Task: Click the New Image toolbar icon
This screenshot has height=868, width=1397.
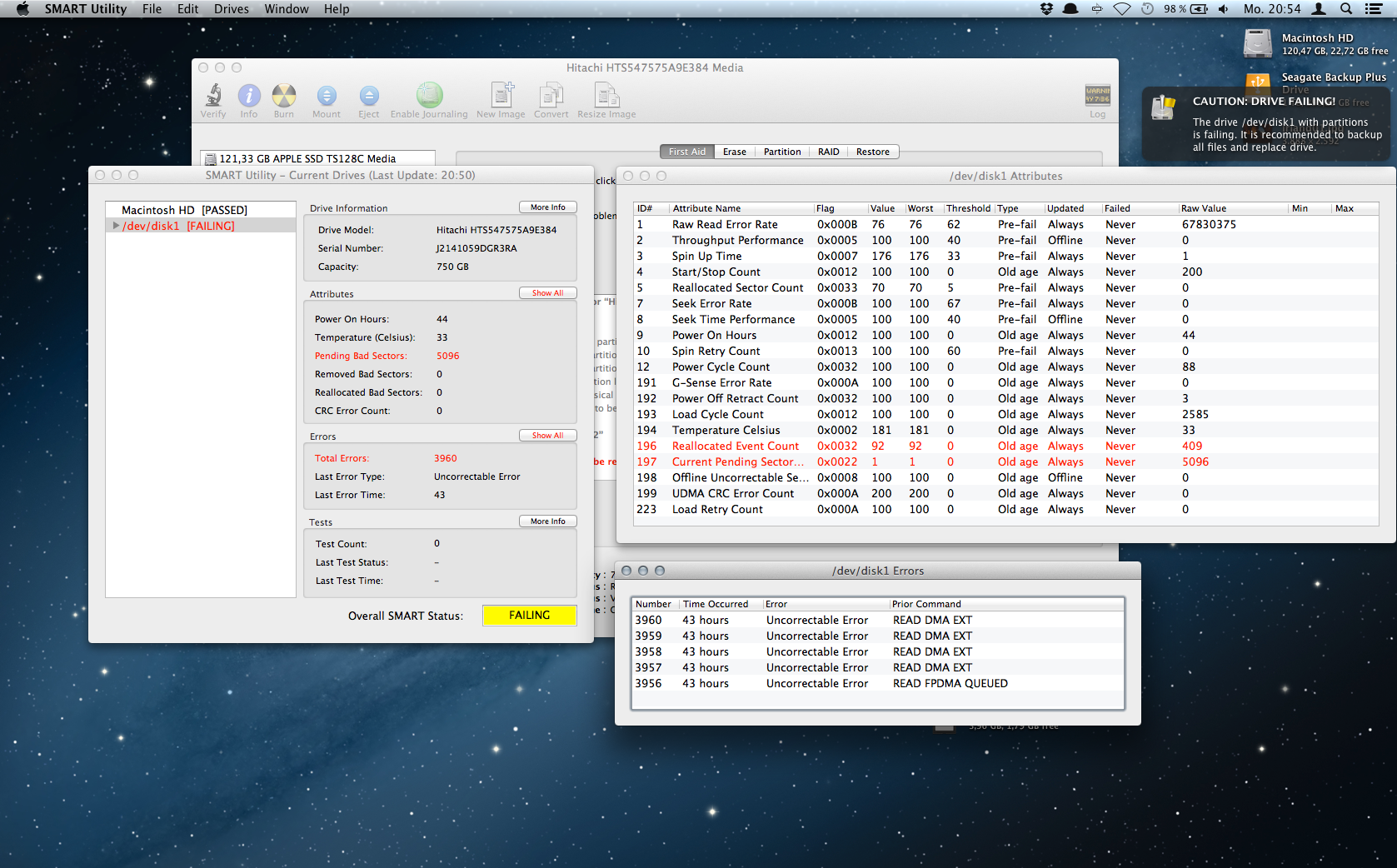Action: [502, 94]
